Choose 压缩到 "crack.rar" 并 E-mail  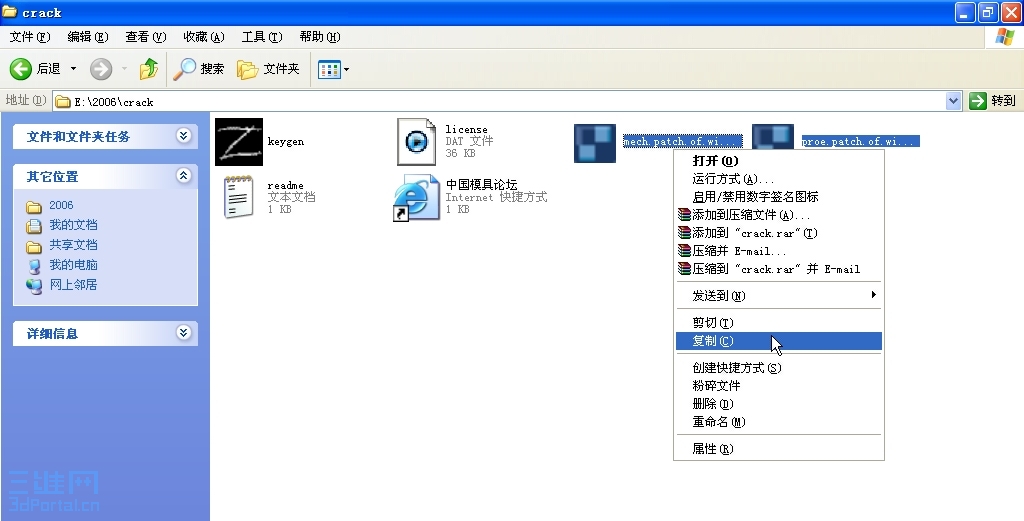778,269
